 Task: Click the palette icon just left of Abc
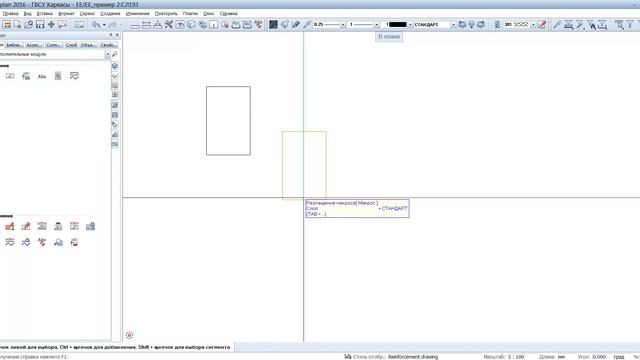26,76
